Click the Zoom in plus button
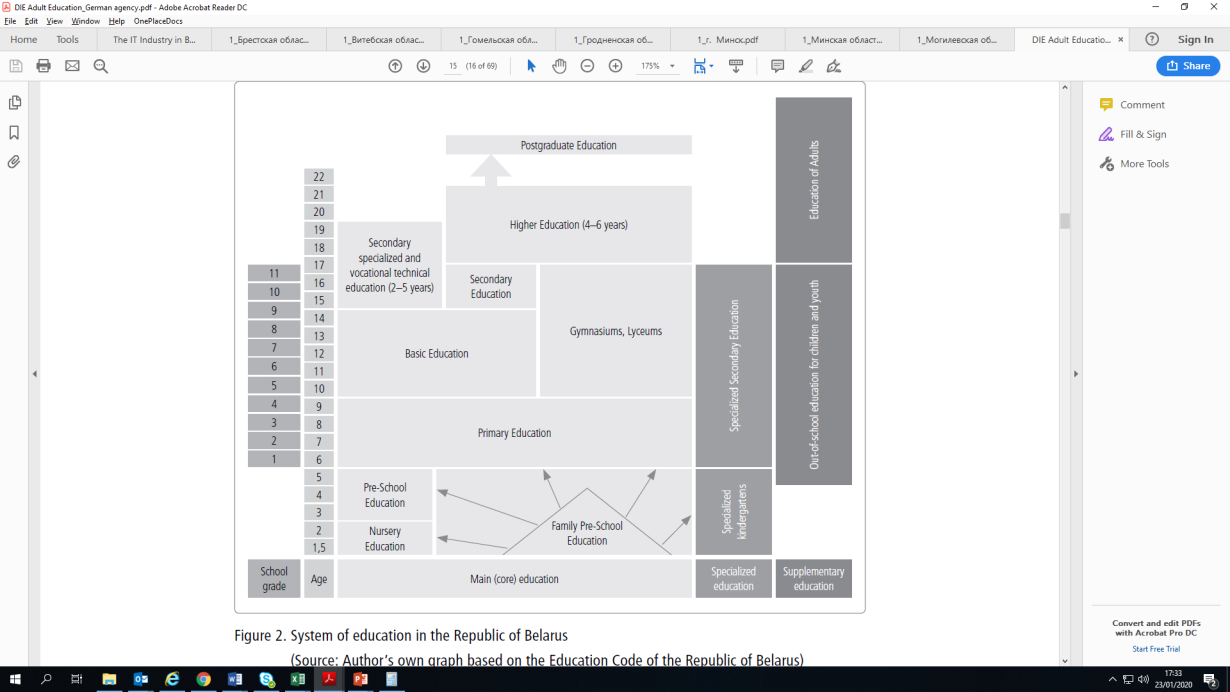The height and width of the screenshot is (692, 1230). tap(615, 66)
